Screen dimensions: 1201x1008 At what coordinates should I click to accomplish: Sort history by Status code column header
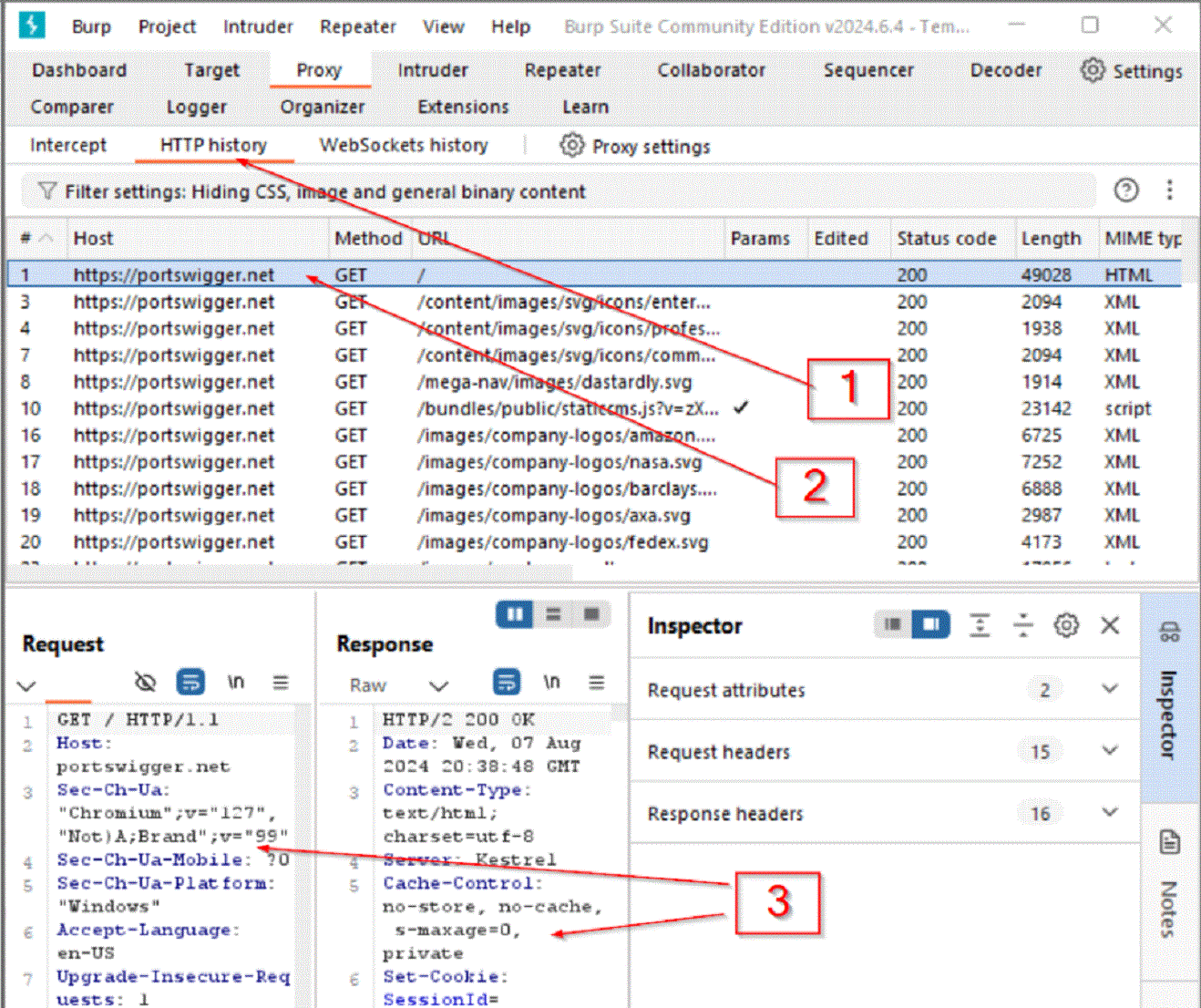tap(946, 239)
